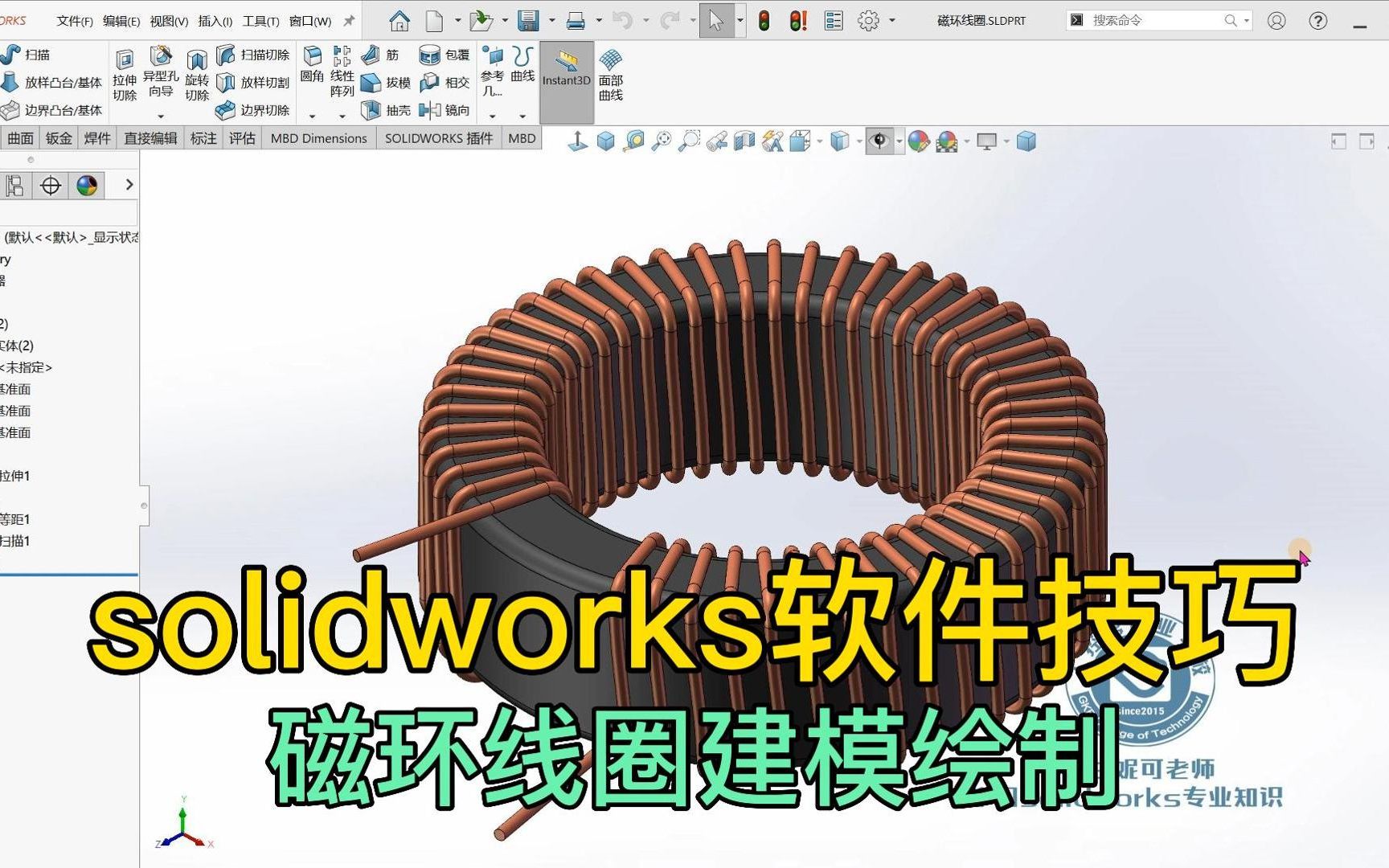Open the 工具(T) menu
1389x868 pixels.
[x=261, y=21]
